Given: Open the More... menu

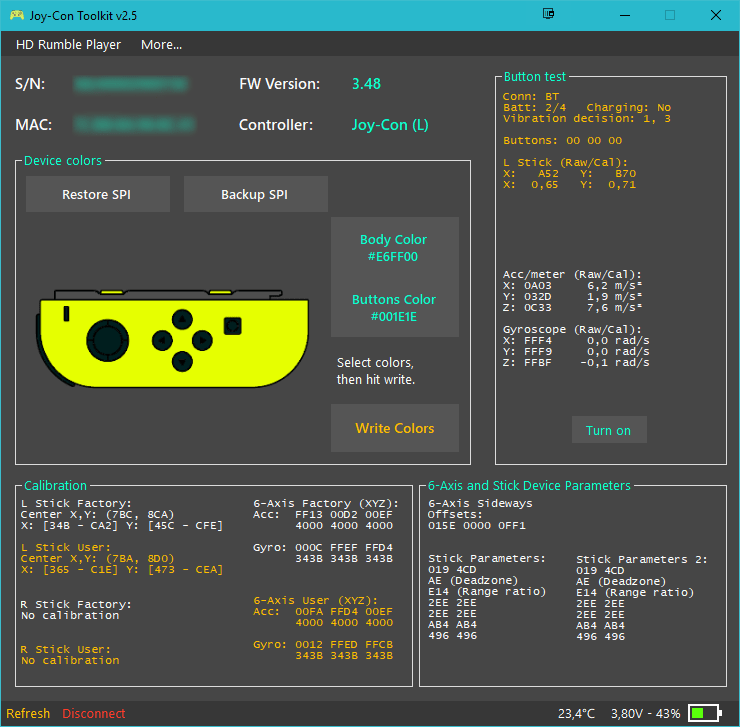Looking at the screenshot, I should pyautogui.click(x=161, y=45).
